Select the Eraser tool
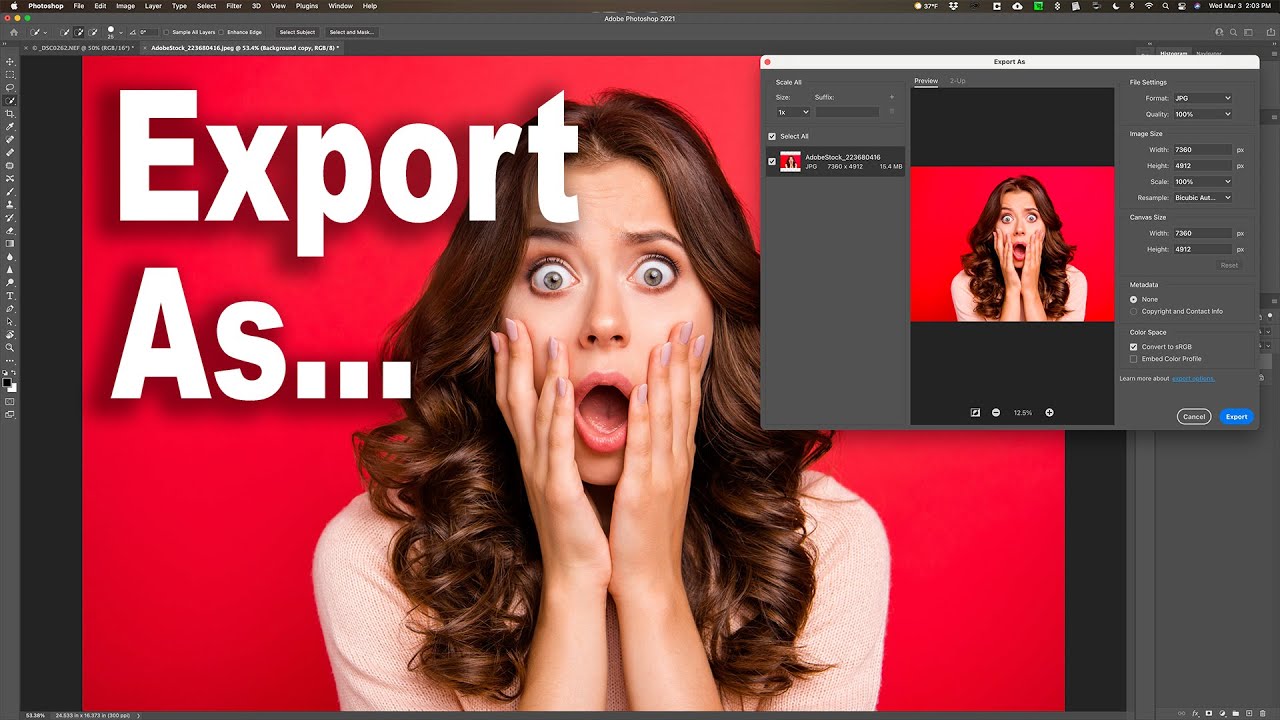1280x720 pixels. coord(11,230)
